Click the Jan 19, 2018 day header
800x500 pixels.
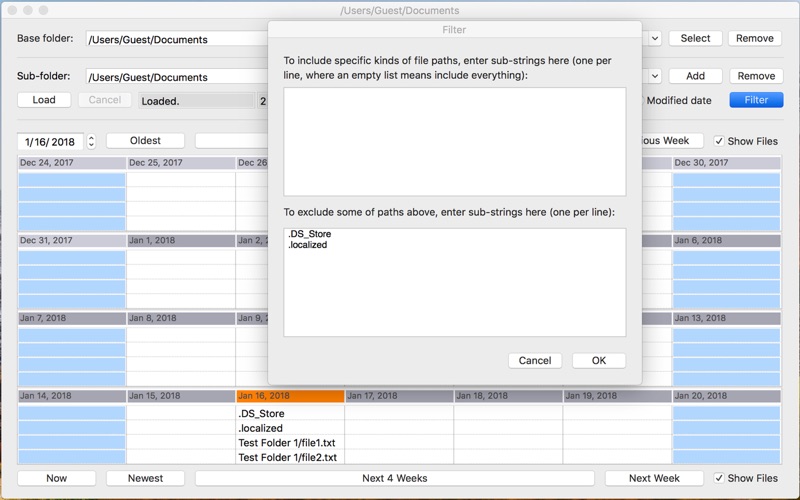click(x=617, y=396)
